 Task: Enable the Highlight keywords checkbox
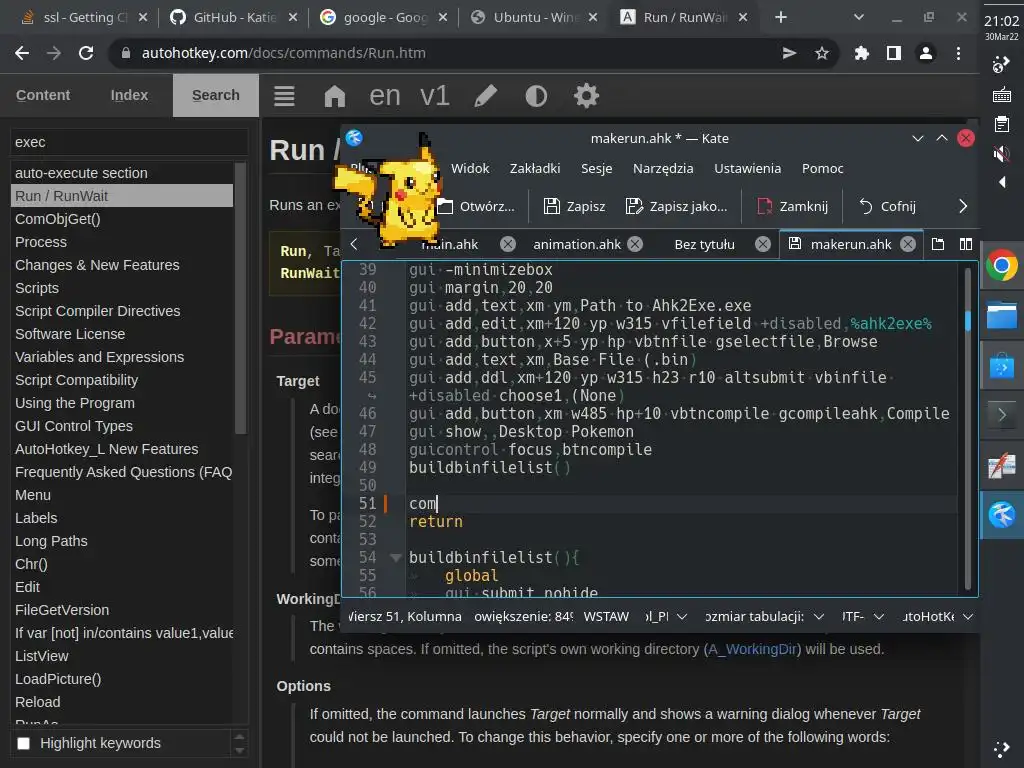click(x=24, y=743)
